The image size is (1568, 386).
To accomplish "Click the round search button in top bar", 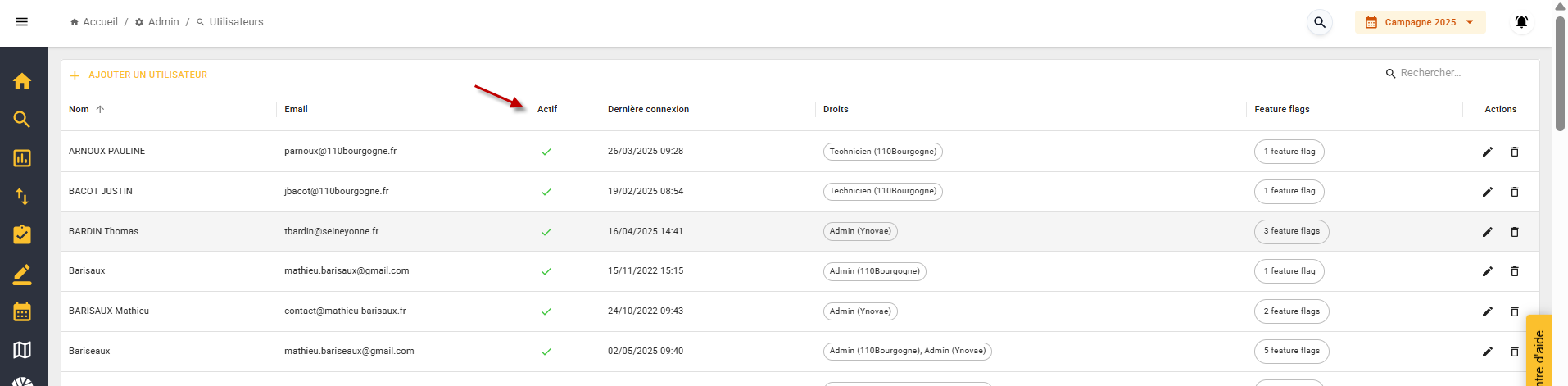I will [x=1320, y=22].
